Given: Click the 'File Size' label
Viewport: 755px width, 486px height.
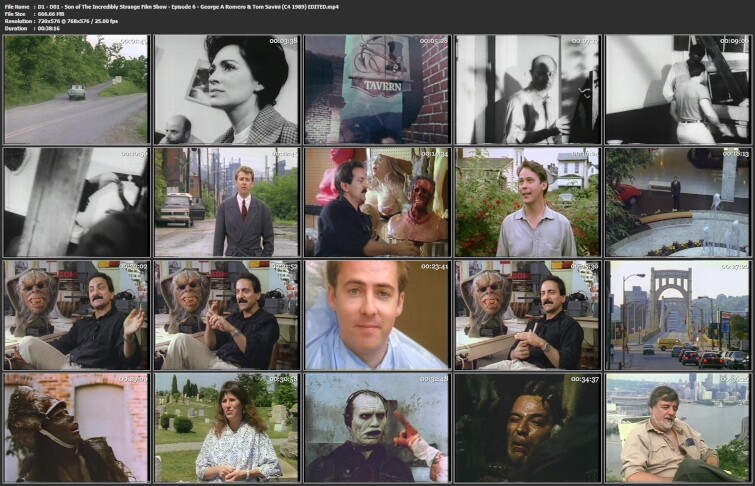Looking at the screenshot, I should point(15,14).
